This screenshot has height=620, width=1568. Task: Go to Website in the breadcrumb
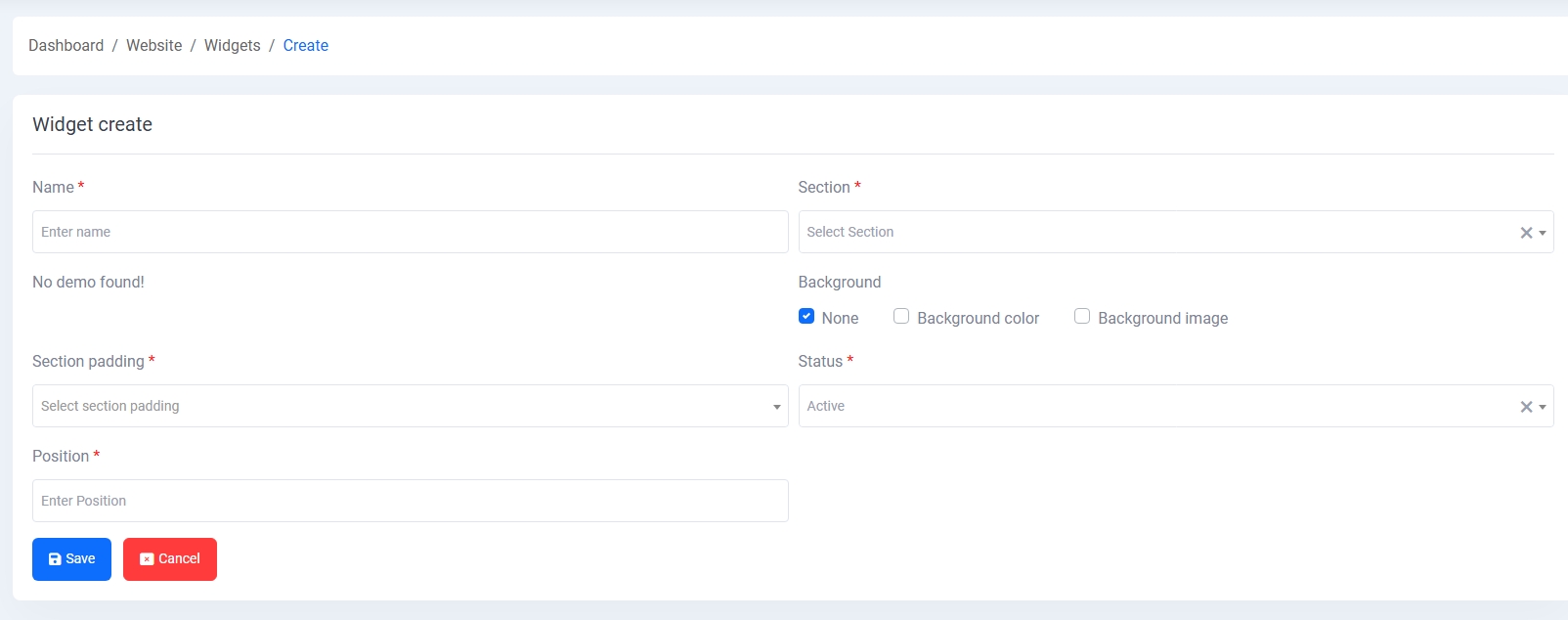point(153,46)
